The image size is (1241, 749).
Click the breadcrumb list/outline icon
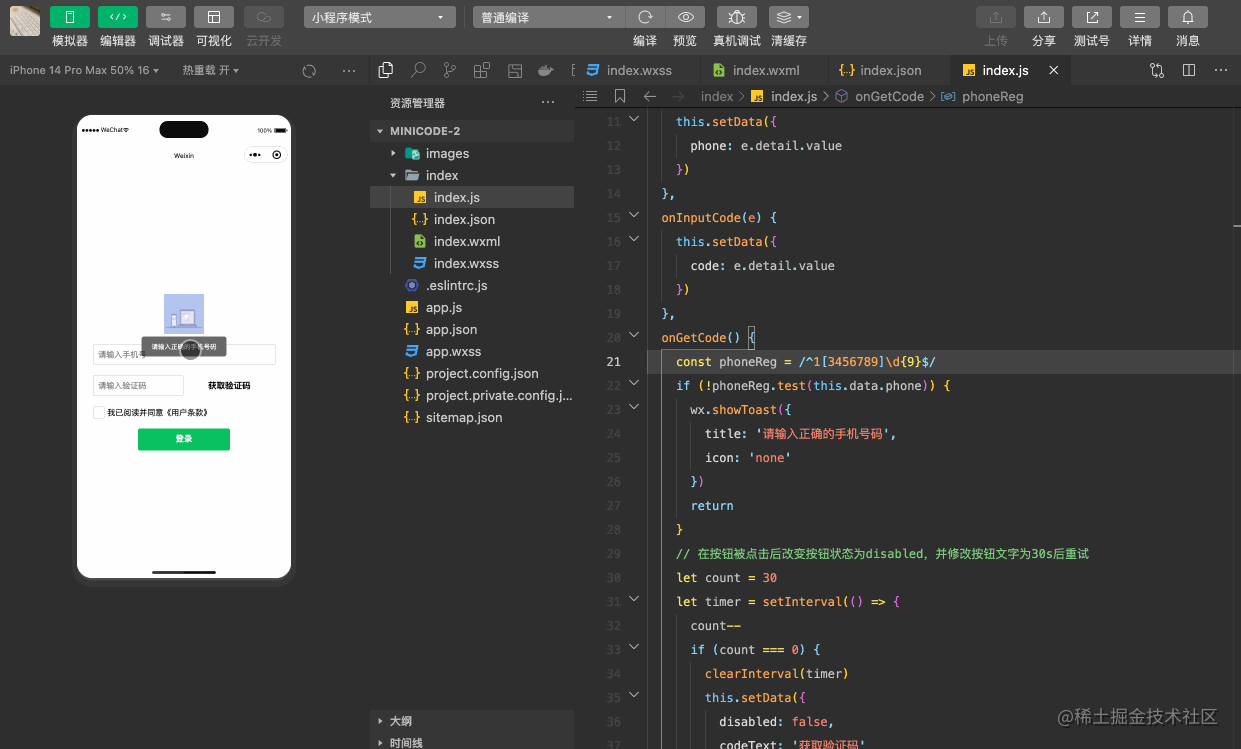590,96
